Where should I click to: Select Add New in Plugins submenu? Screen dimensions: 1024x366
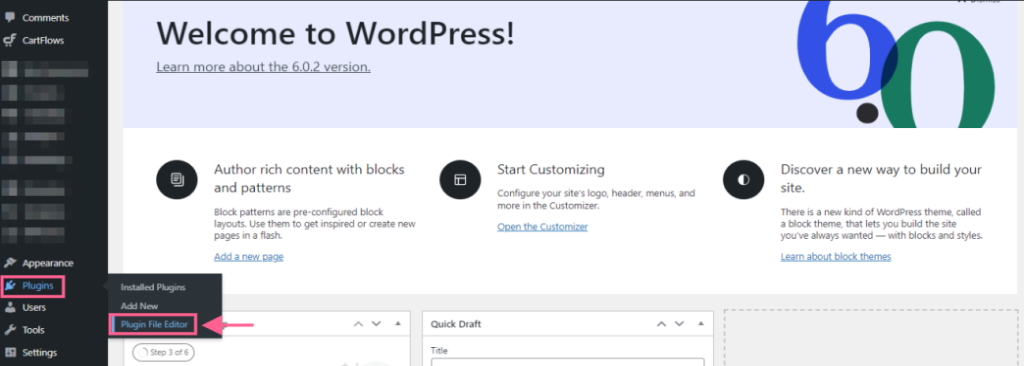[139, 305]
